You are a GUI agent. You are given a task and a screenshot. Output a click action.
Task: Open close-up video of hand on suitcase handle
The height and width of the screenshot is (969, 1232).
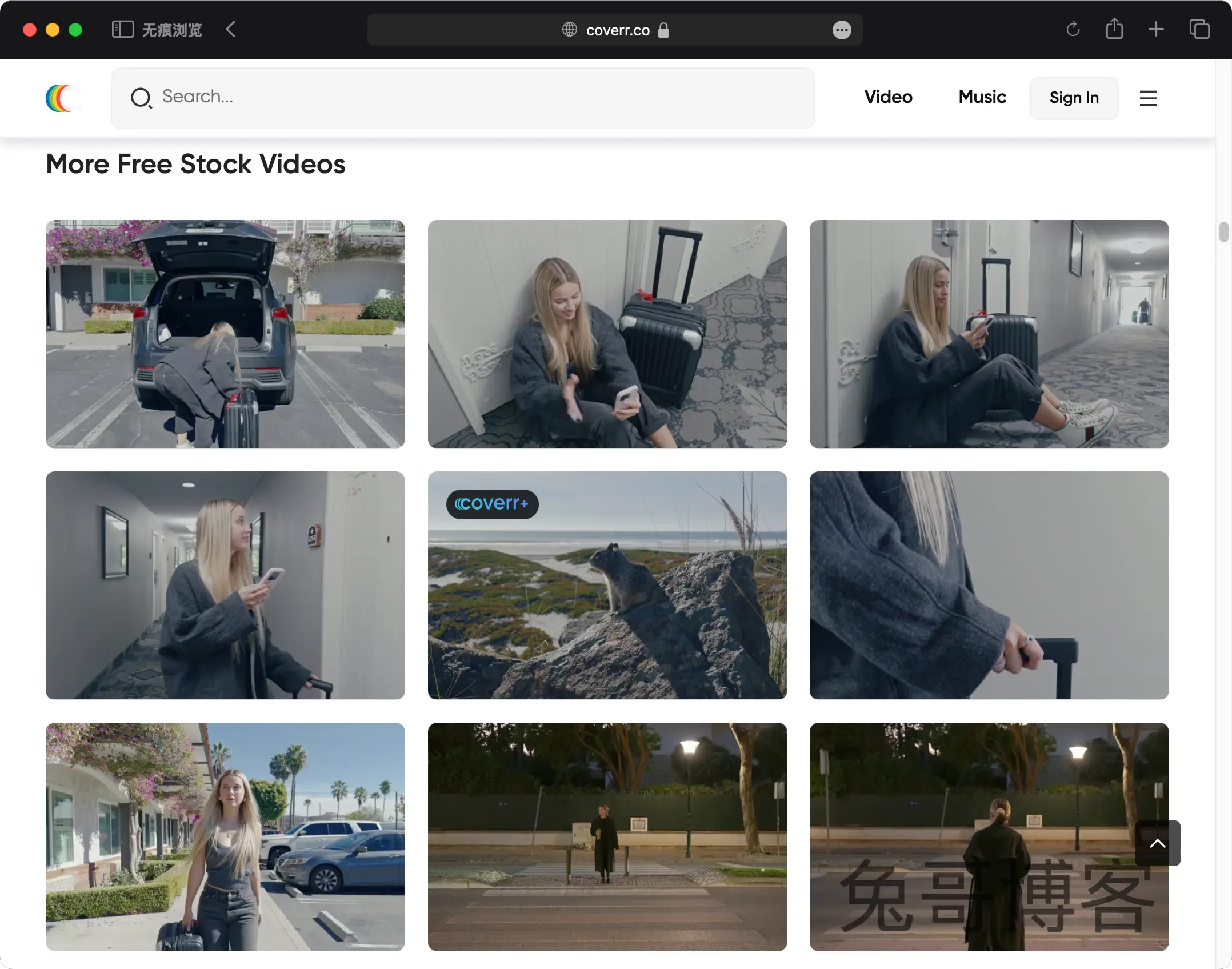click(x=989, y=585)
